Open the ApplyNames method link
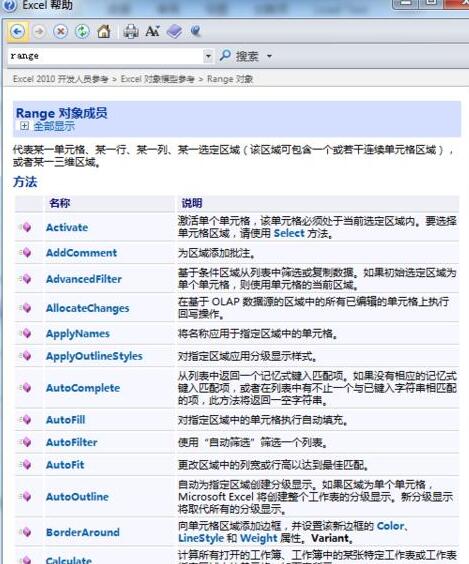The image size is (469, 564). pyautogui.click(x=78, y=334)
